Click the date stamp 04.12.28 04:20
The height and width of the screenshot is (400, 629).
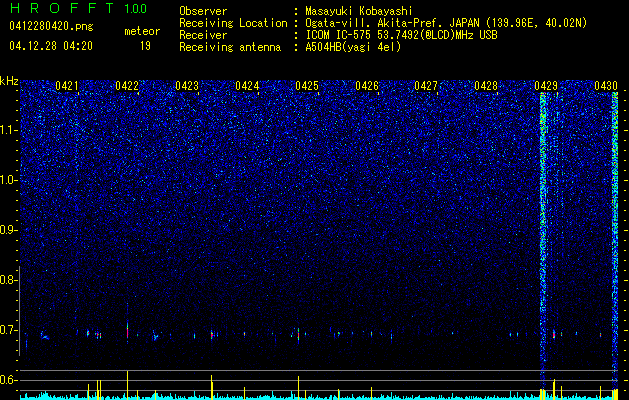point(51,46)
